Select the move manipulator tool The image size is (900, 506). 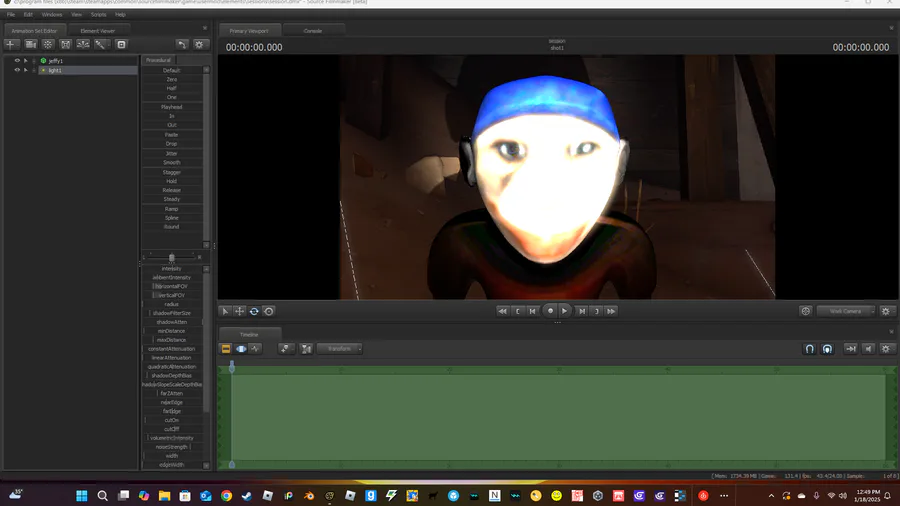239,311
